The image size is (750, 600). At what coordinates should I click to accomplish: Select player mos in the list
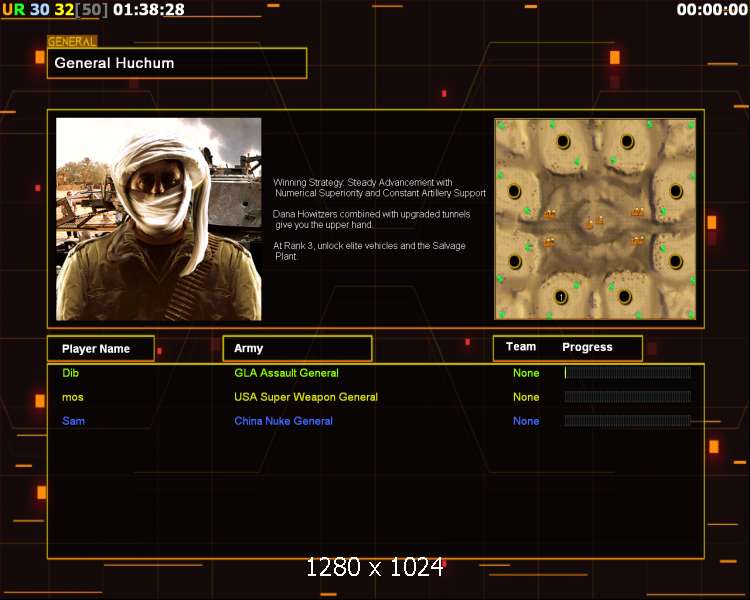(72, 397)
